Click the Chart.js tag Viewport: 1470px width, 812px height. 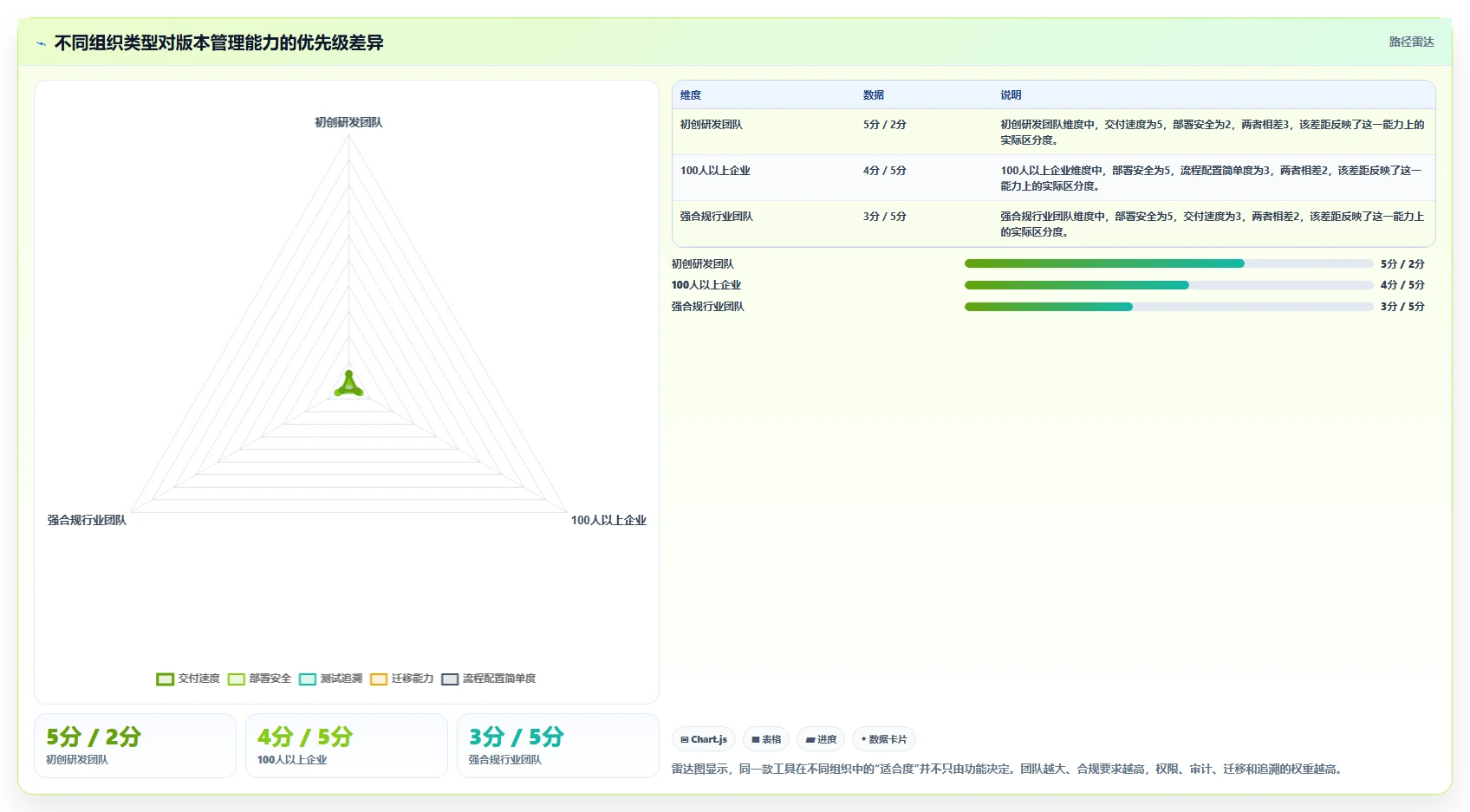tap(704, 739)
